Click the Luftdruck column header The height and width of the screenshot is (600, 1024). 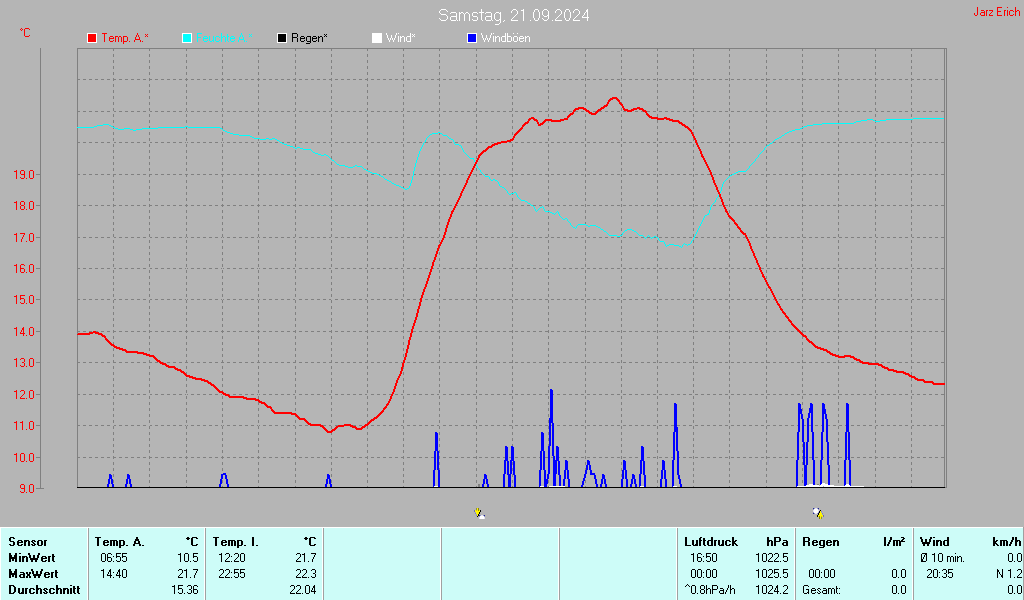pos(709,542)
